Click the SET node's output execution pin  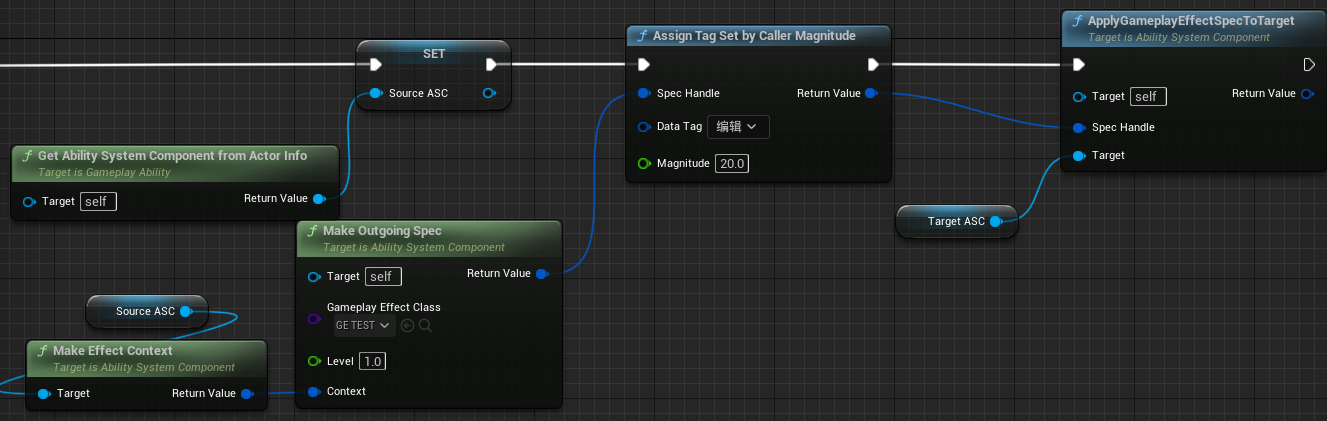coord(491,65)
